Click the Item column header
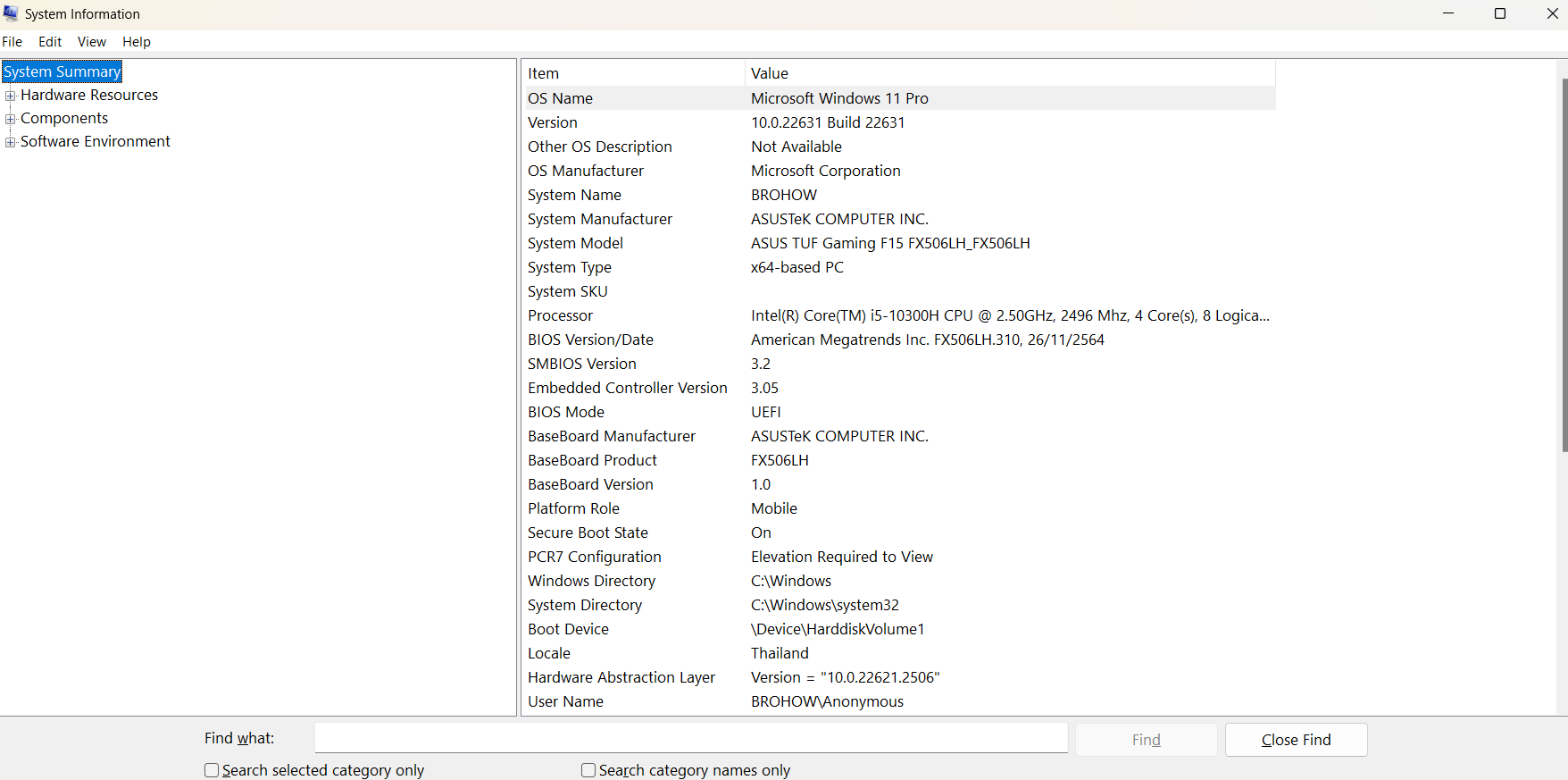This screenshot has height=780, width=1568. [633, 73]
